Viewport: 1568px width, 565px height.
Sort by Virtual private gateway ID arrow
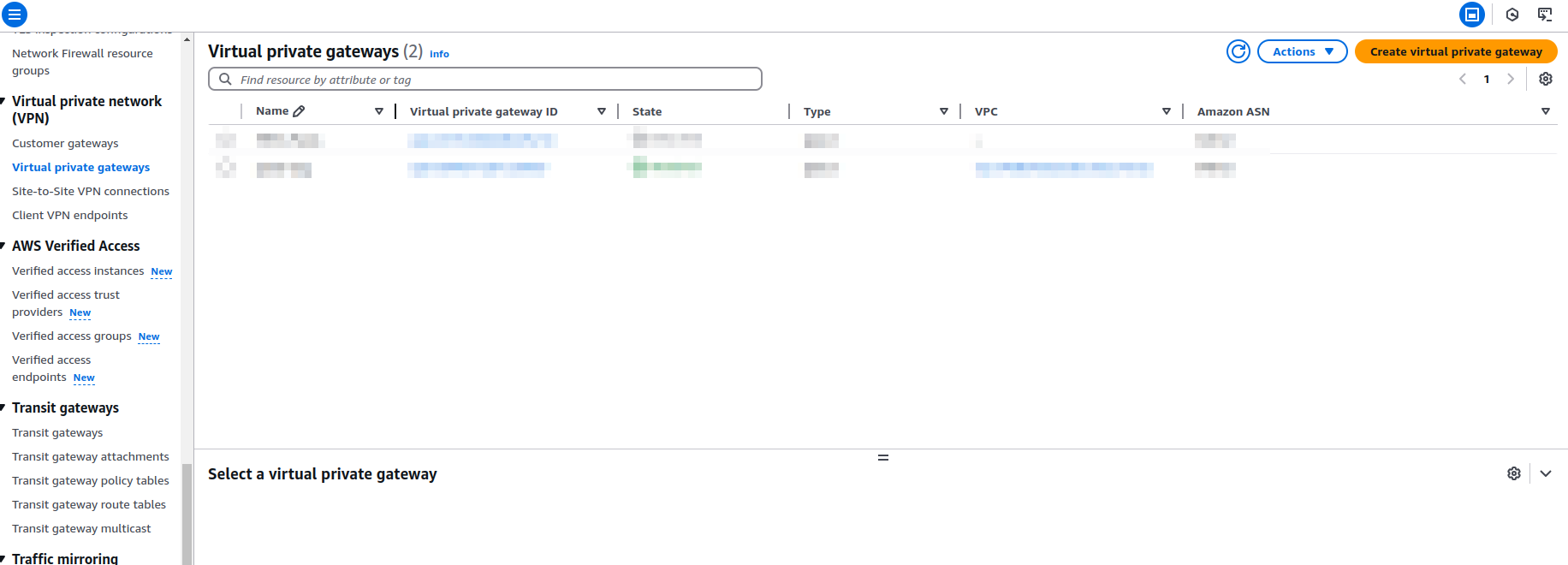[602, 111]
